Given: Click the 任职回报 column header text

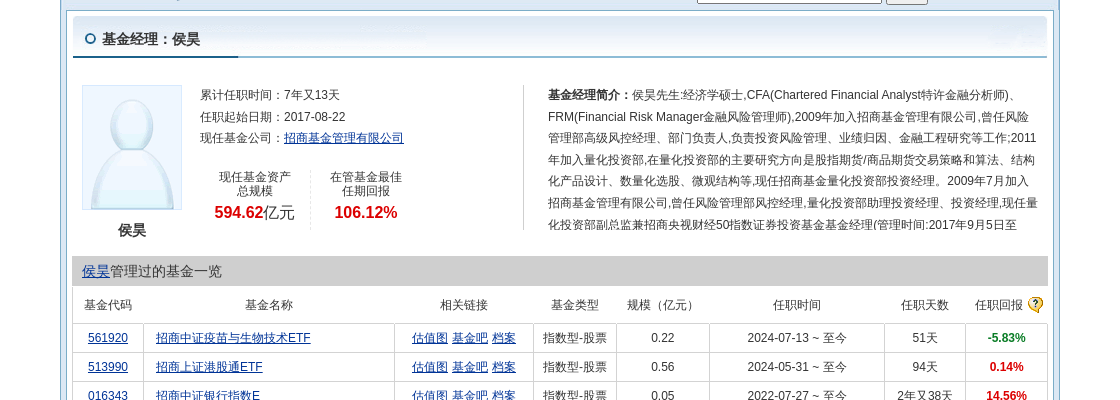Looking at the screenshot, I should [999, 305].
